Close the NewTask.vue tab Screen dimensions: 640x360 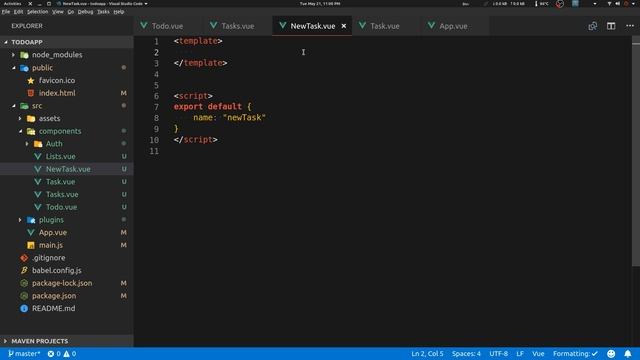(x=344, y=26)
